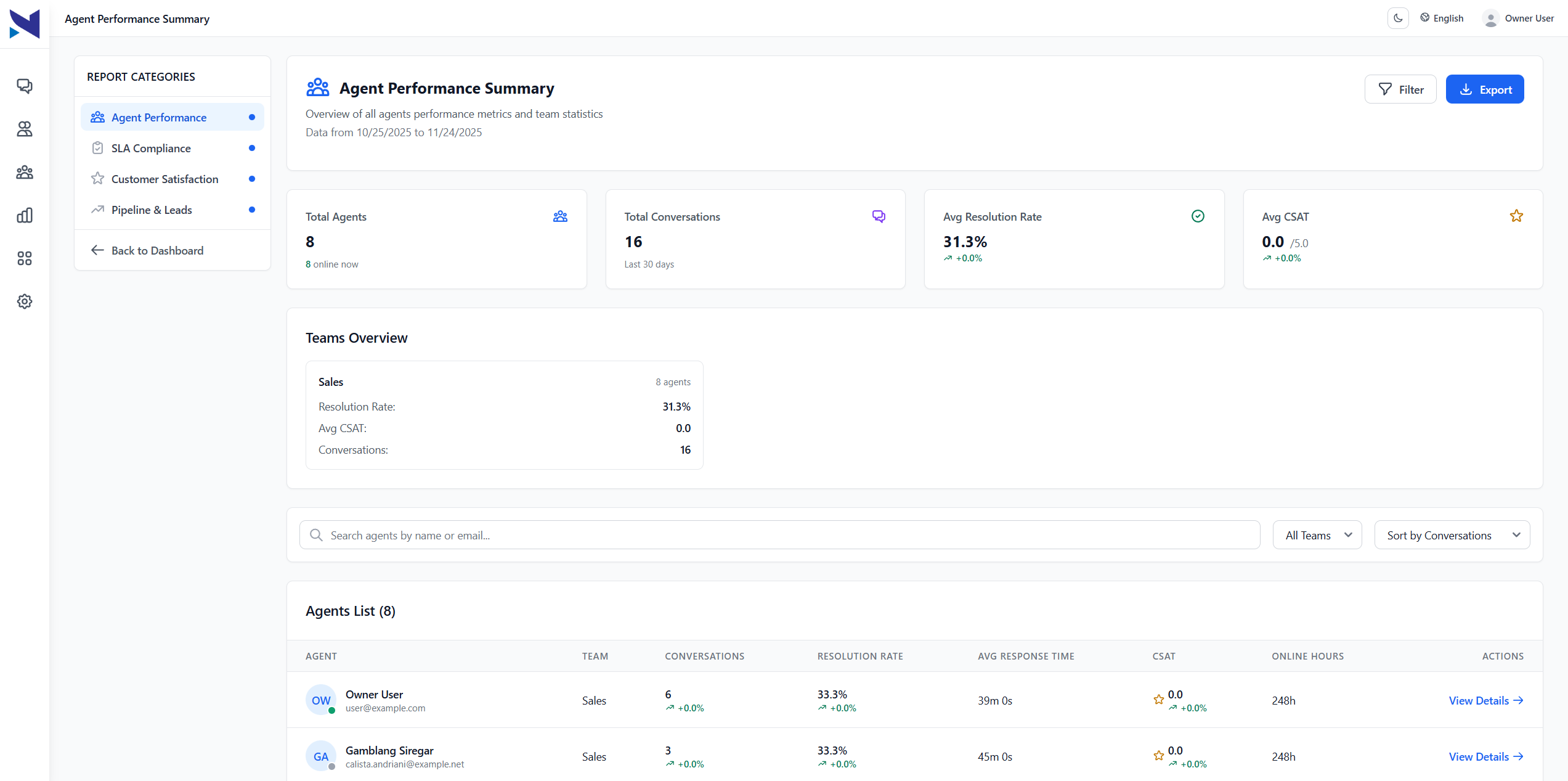Click the Total Agents card people icon
The width and height of the screenshot is (1568, 781).
click(x=560, y=216)
